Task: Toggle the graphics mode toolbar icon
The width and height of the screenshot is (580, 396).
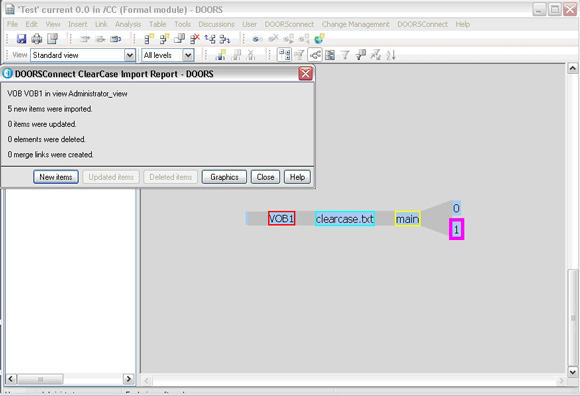Action: [315, 55]
